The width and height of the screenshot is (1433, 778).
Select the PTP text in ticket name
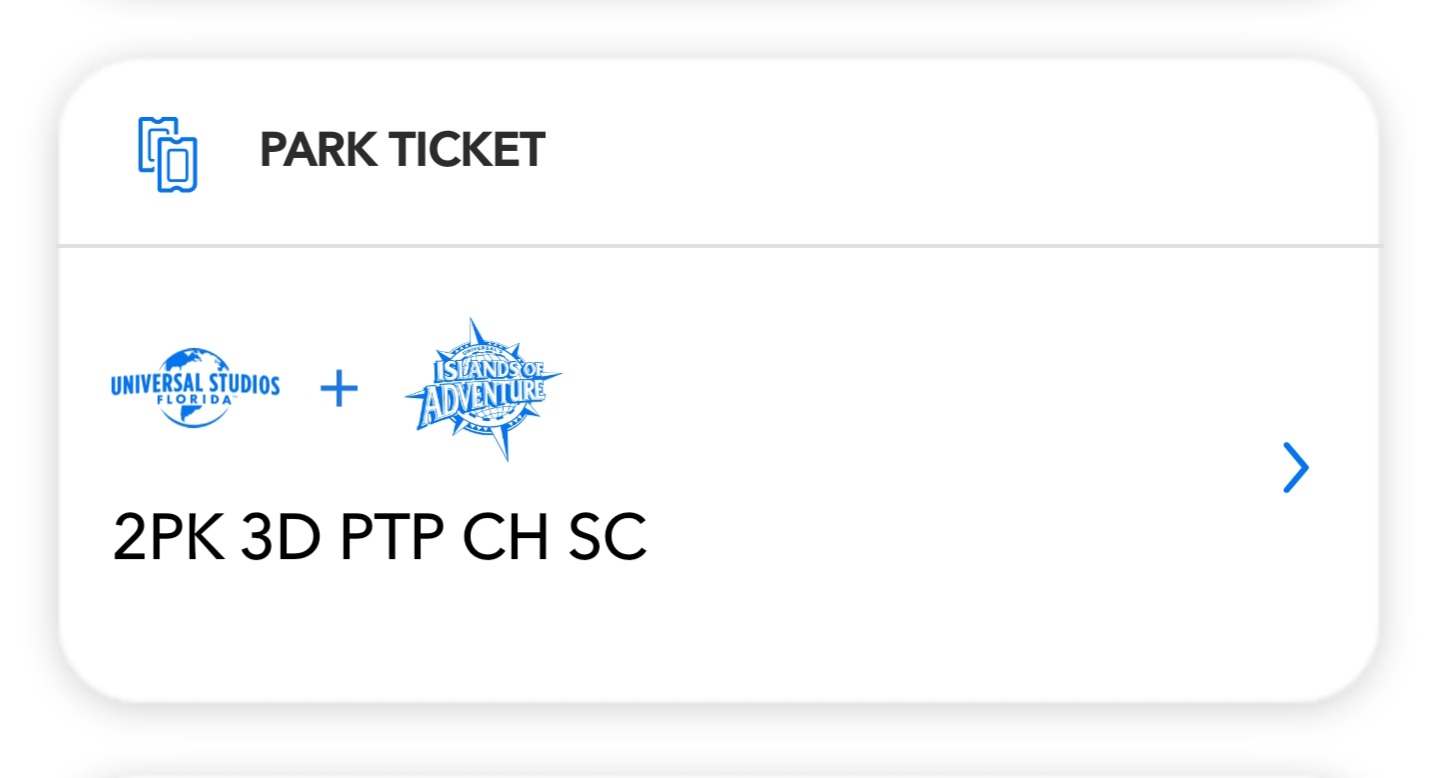391,537
